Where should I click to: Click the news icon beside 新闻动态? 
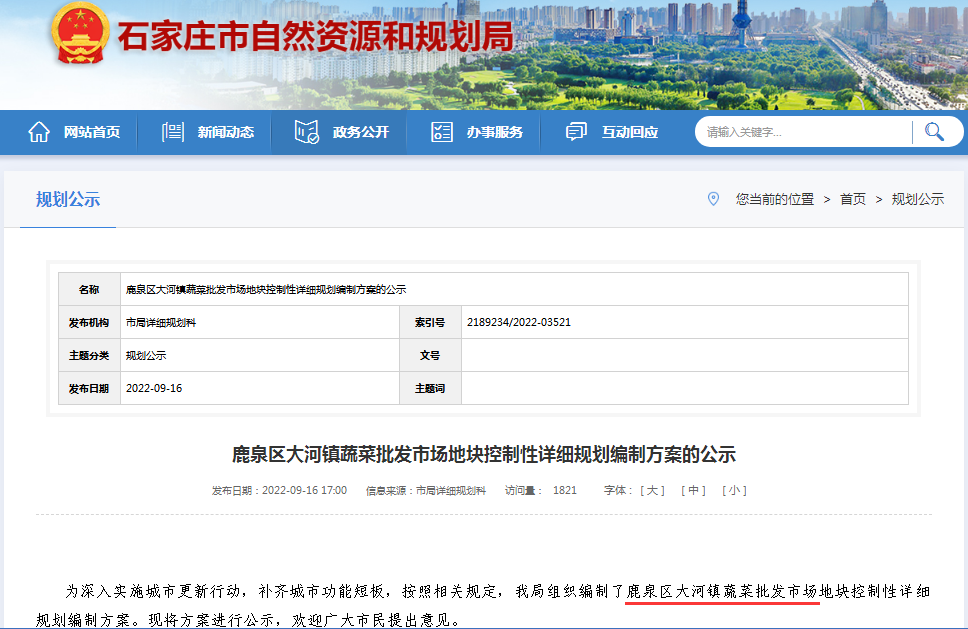[x=173, y=132]
